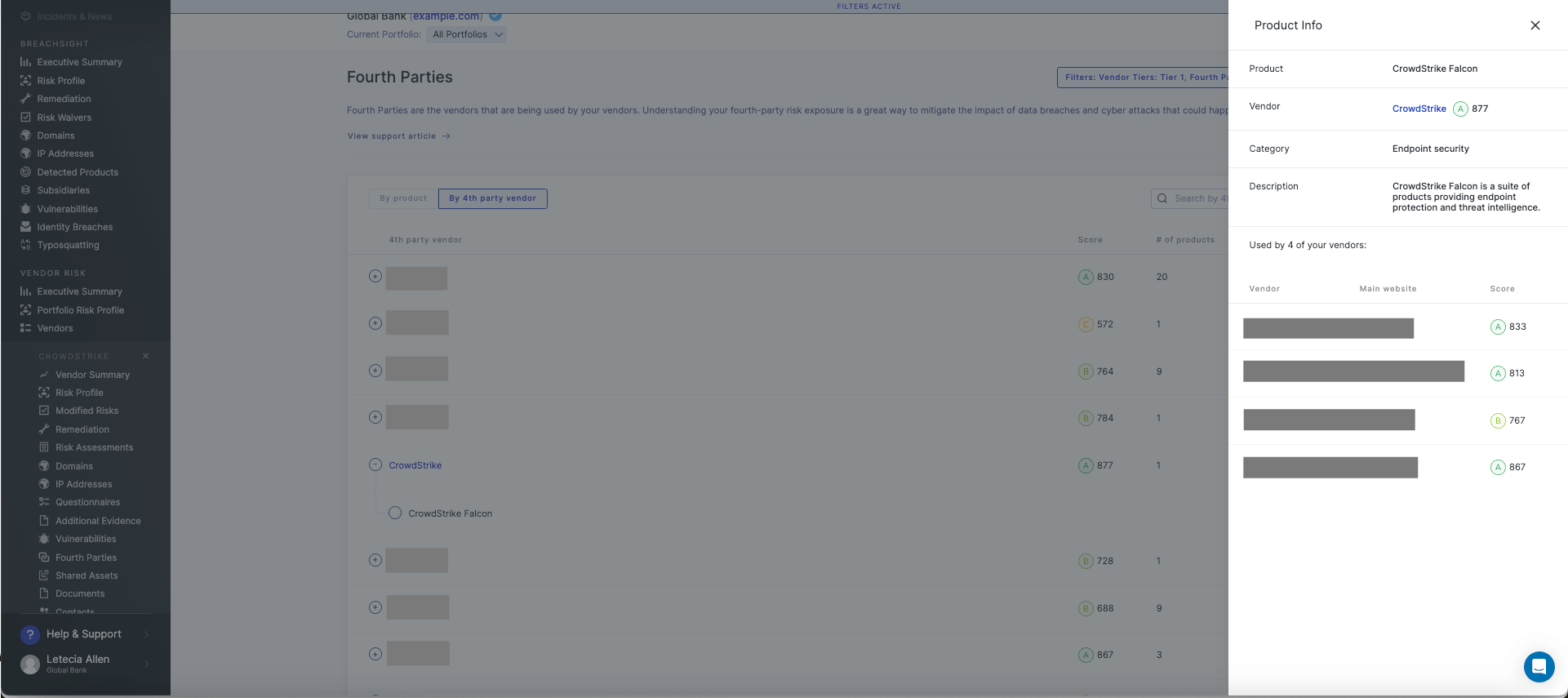Viewport: 1568px width, 698px height.
Task: Open the example.com link
Action: (446, 16)
